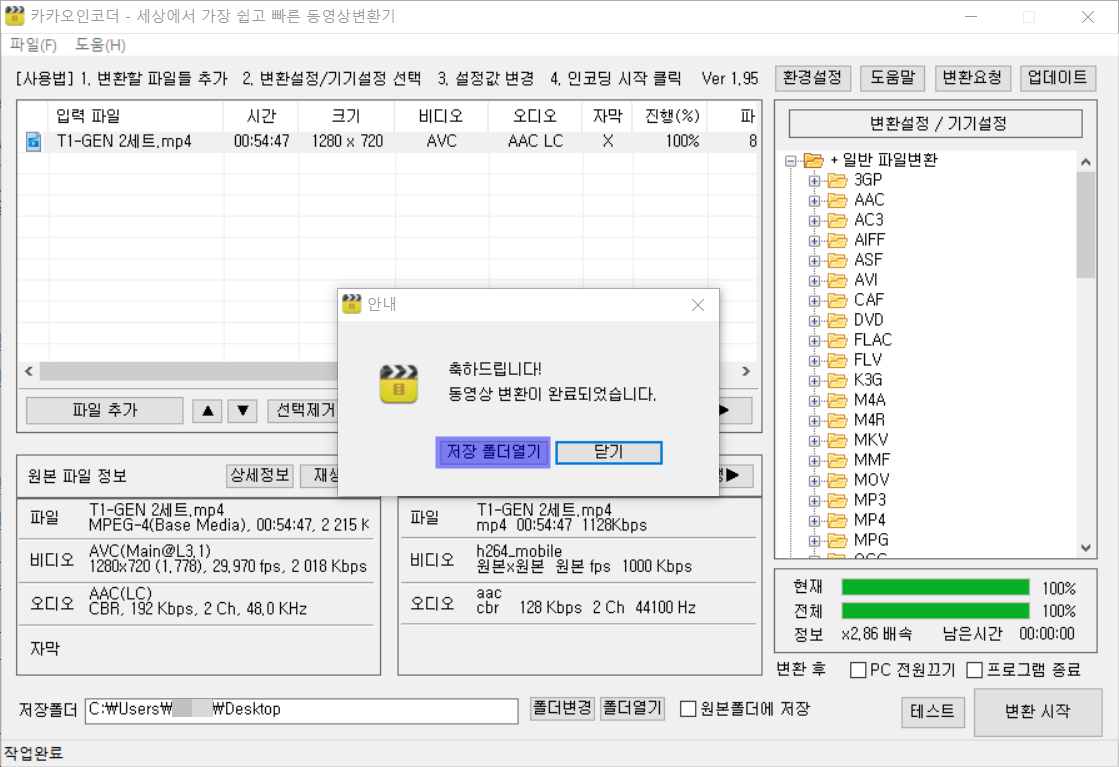Toggle the 원본폴더에 저장 checkbox
This screenshot has height=767, width=1119.
[688, 709]
